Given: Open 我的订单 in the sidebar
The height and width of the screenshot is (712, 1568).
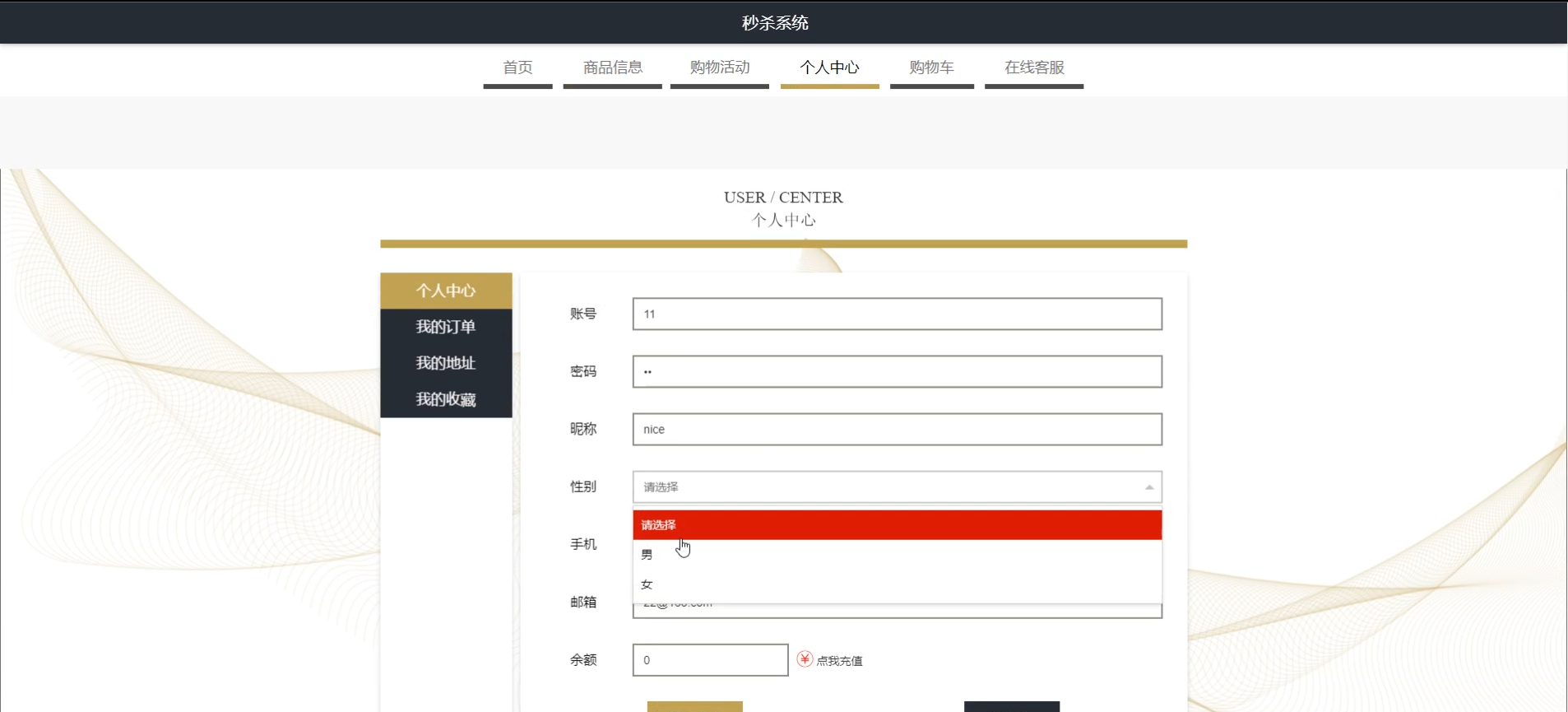Looking at the screenshot, I should 446,327.
